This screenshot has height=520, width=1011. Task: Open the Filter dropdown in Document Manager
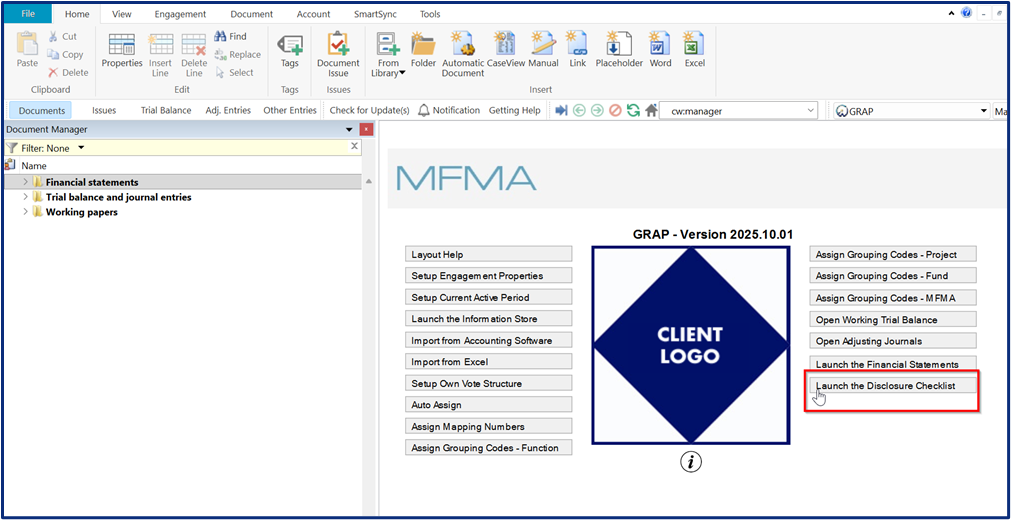coord(81,148)
